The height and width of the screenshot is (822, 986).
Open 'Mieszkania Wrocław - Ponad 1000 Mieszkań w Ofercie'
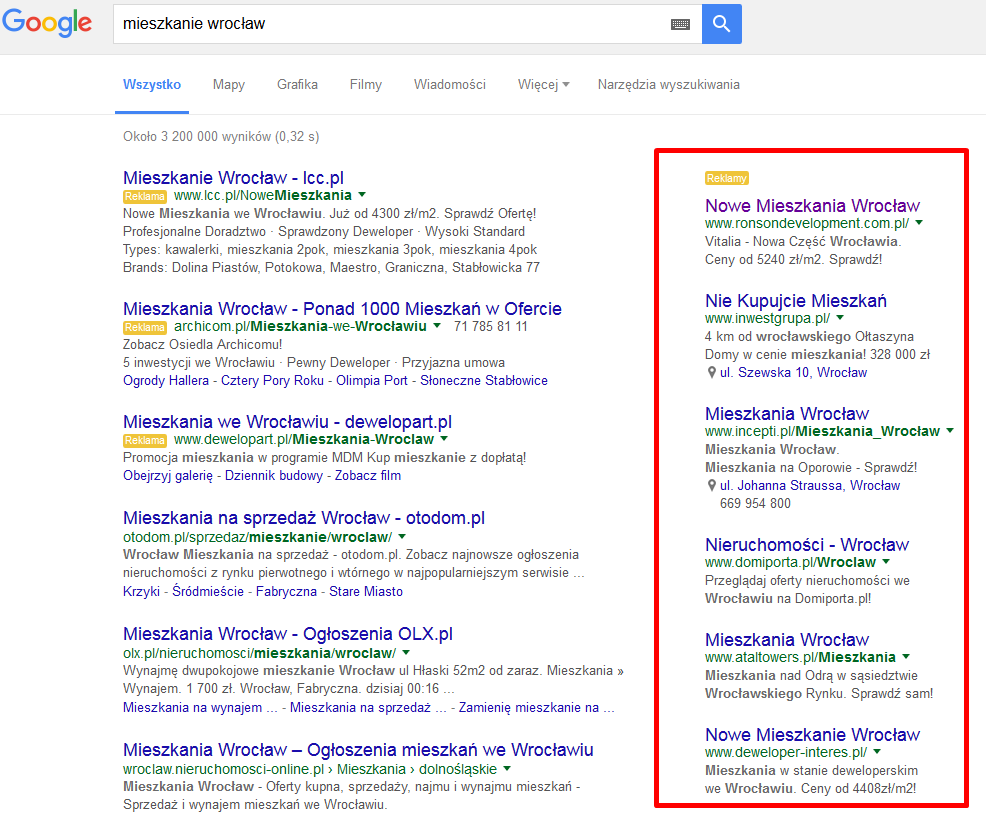342,309
